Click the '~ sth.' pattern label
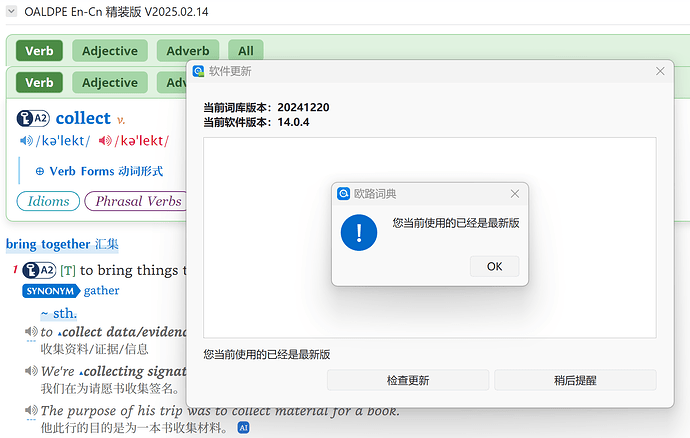The image size is (690, 438). (x=59, y=313)
